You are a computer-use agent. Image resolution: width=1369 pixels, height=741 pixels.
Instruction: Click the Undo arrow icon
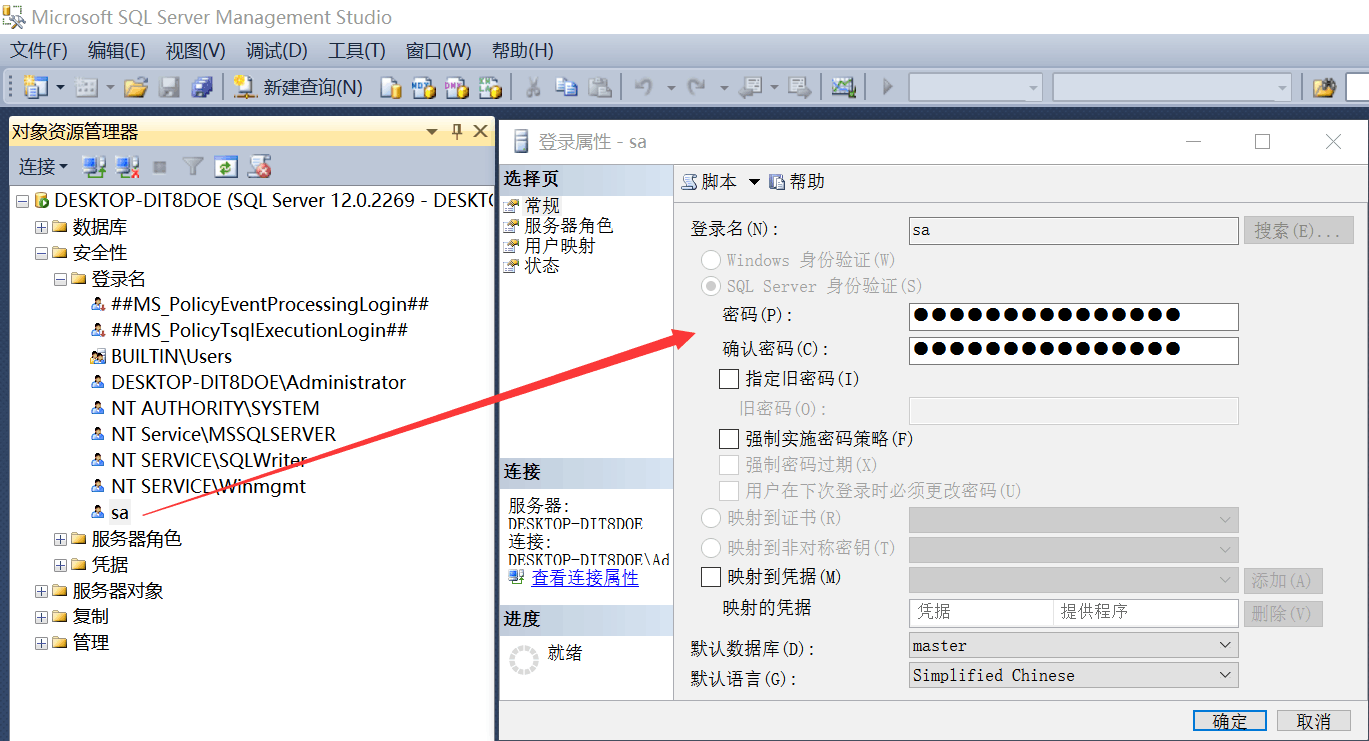click(x=644, y=87)
